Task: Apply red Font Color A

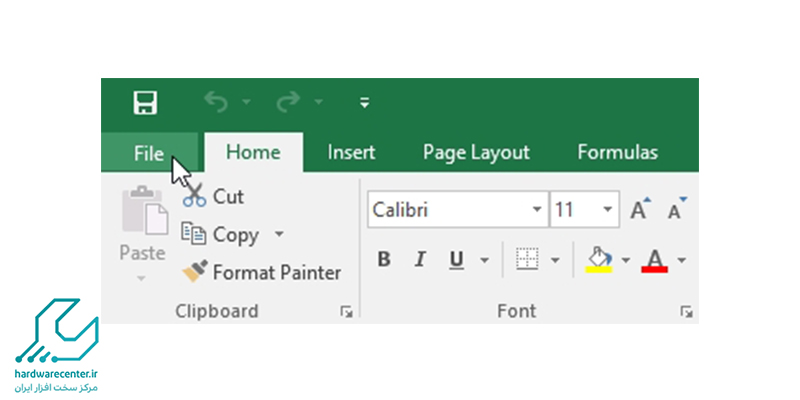Action: coord(655,260)
